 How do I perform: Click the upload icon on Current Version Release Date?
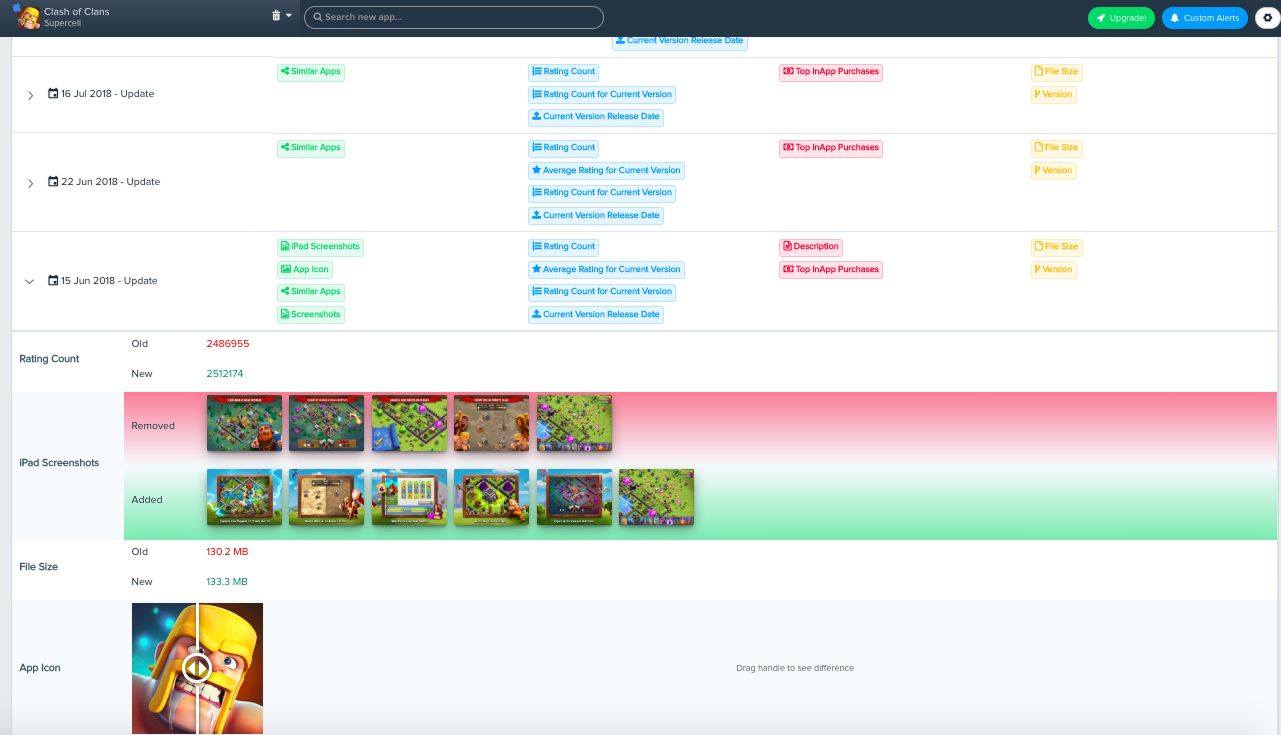(537, 313)
